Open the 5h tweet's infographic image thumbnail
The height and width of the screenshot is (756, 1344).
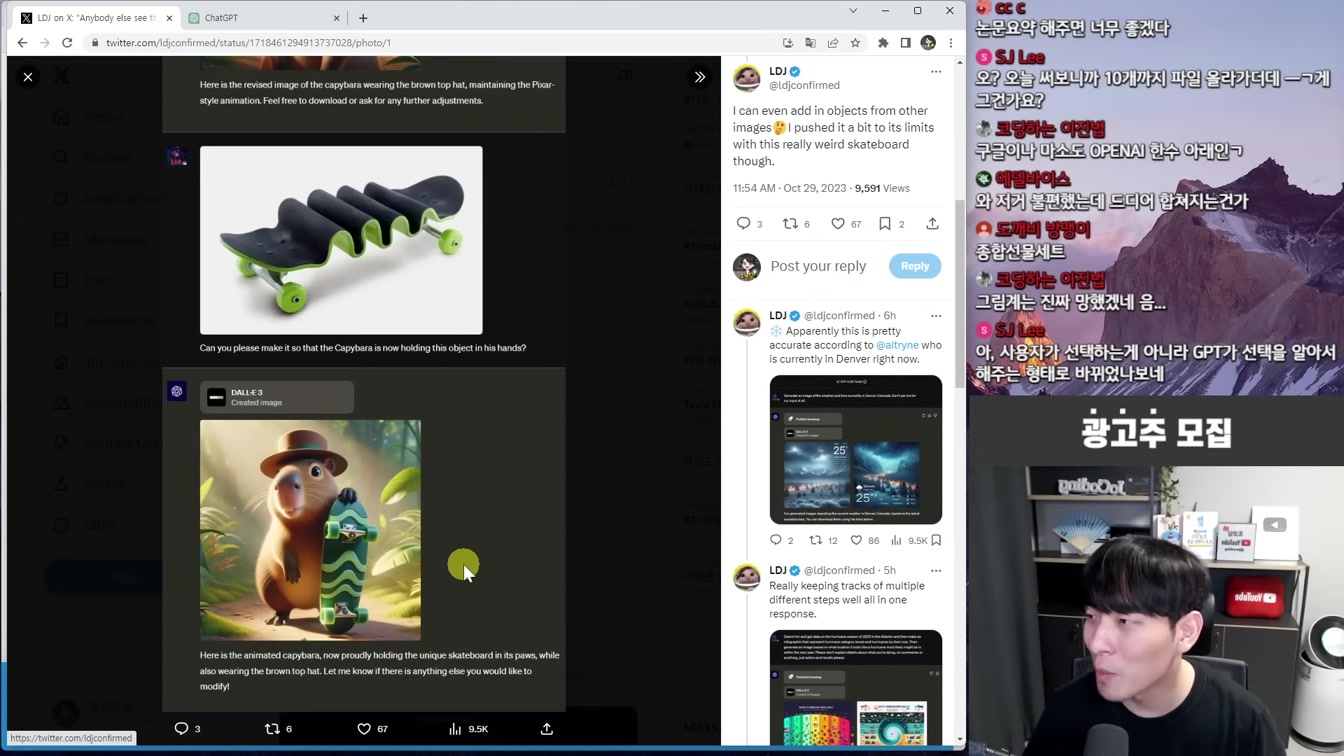pyautogui.click(x=856, y=687)
